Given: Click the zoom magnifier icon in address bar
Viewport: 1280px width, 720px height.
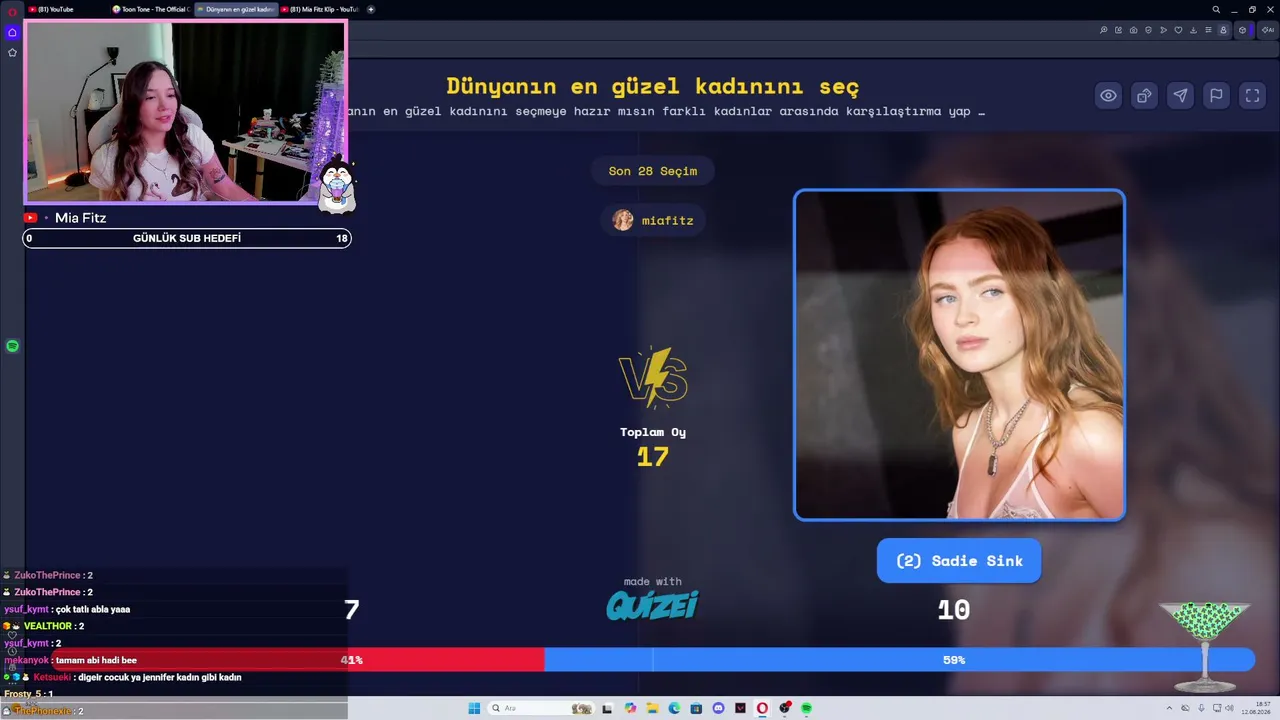Looking at the screenshot, I should [1103, 30].
